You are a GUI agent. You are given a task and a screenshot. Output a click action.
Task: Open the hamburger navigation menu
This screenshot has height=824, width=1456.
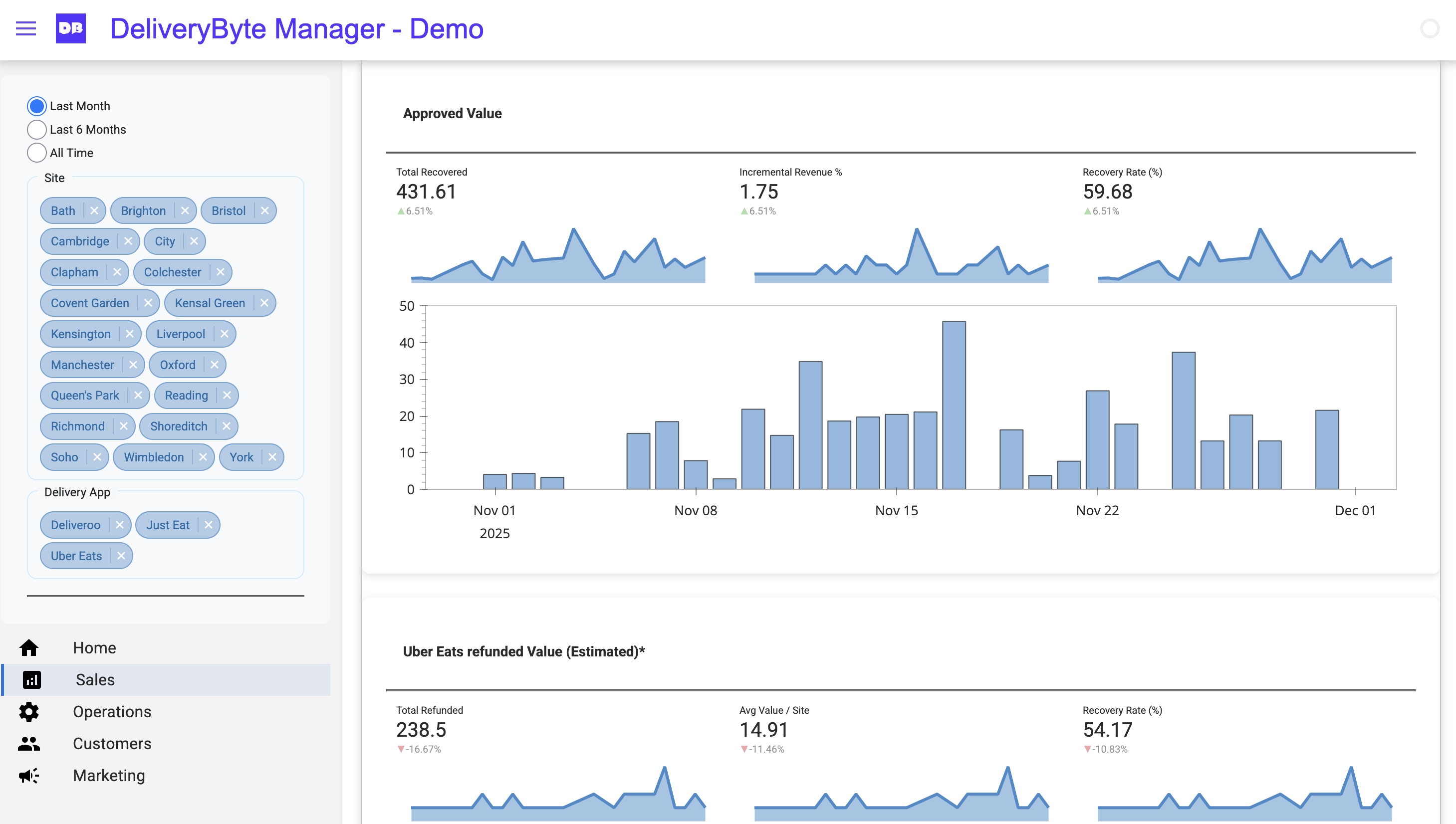coord(25,29)
